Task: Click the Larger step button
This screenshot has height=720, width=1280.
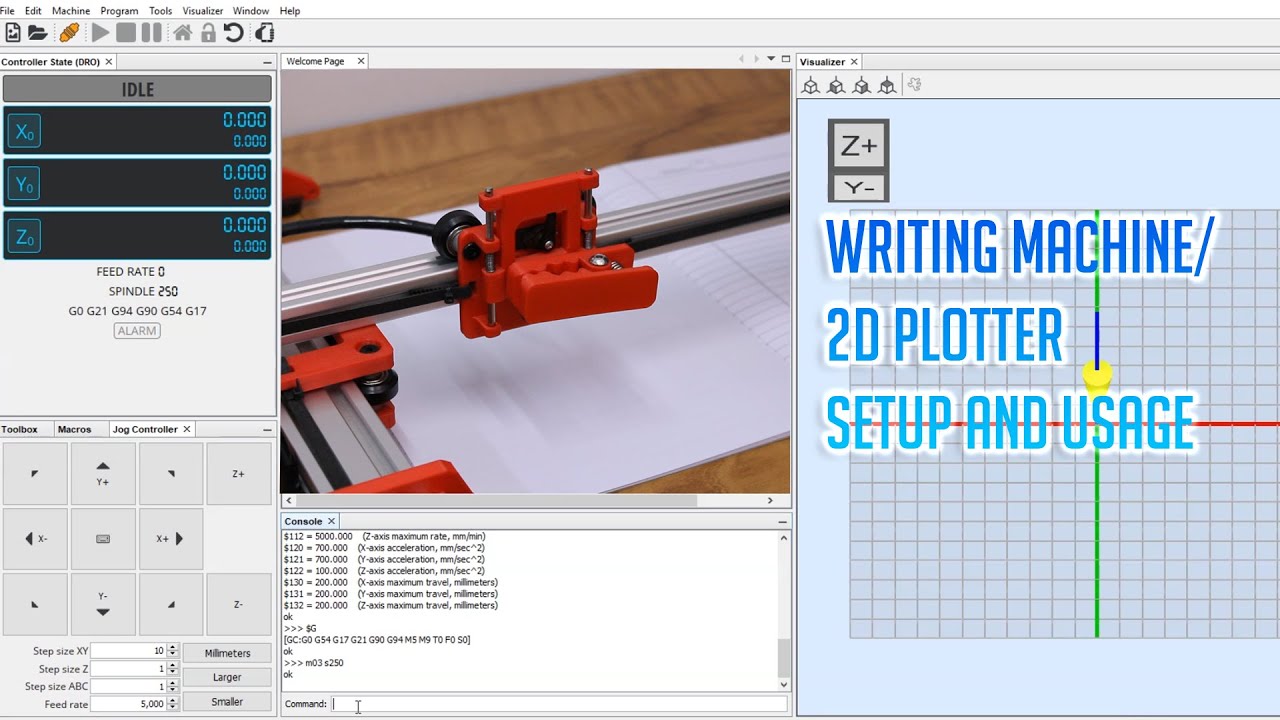Action: click(227, 677)
